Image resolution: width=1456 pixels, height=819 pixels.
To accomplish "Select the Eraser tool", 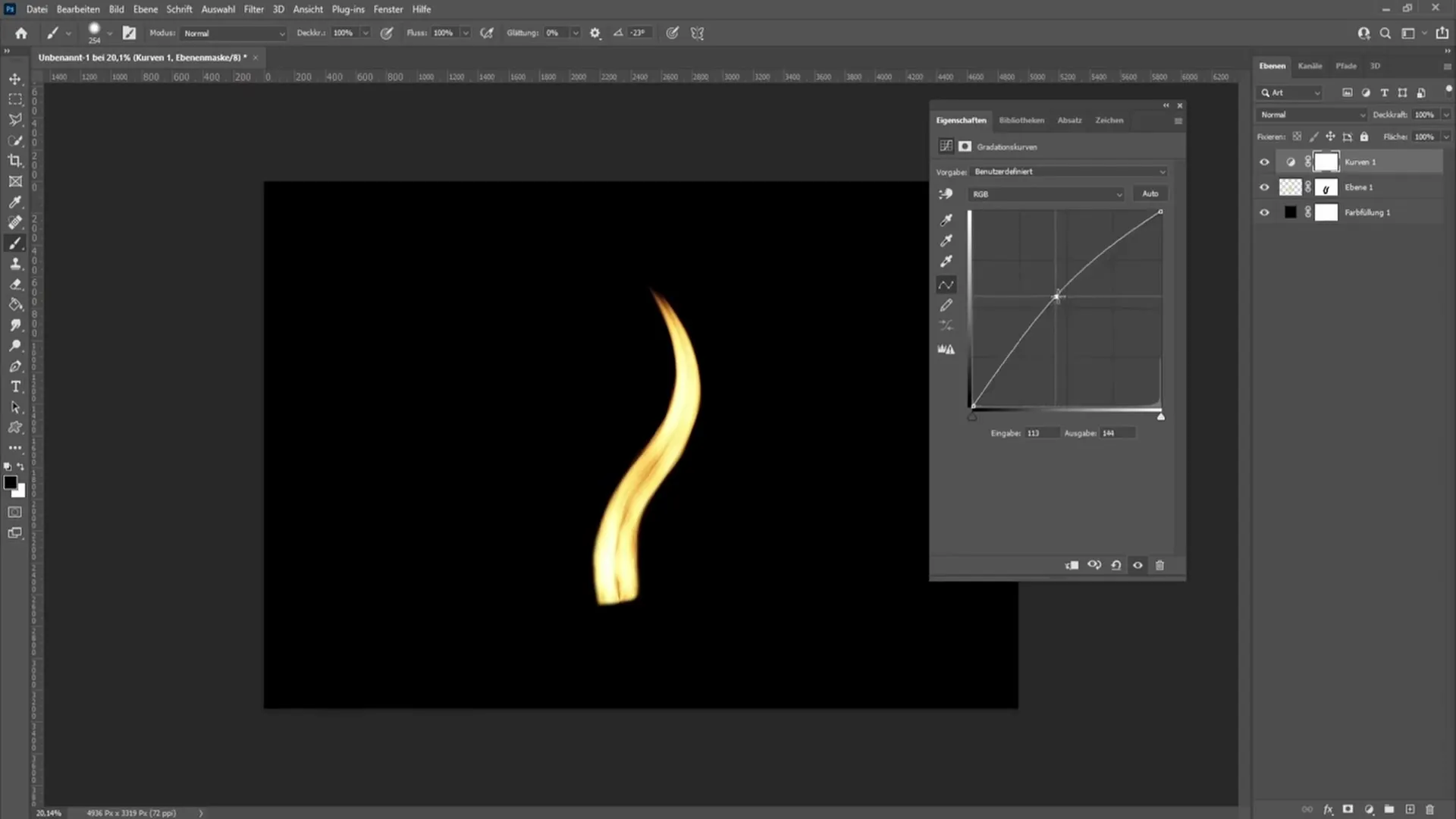I will coord(15,284).
